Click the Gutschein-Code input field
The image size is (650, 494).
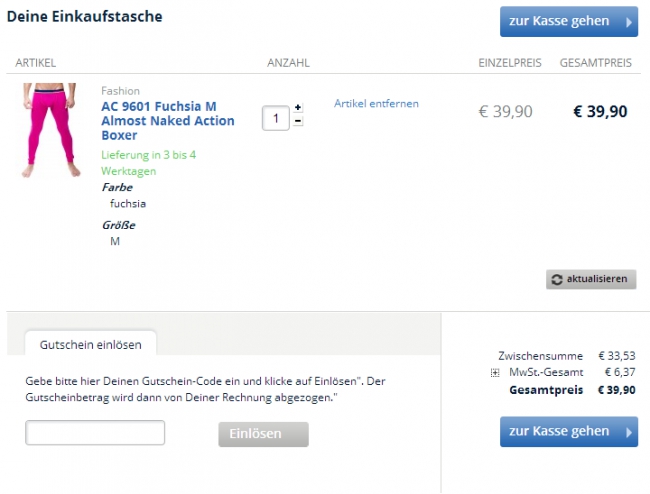(x=95, y=433)
